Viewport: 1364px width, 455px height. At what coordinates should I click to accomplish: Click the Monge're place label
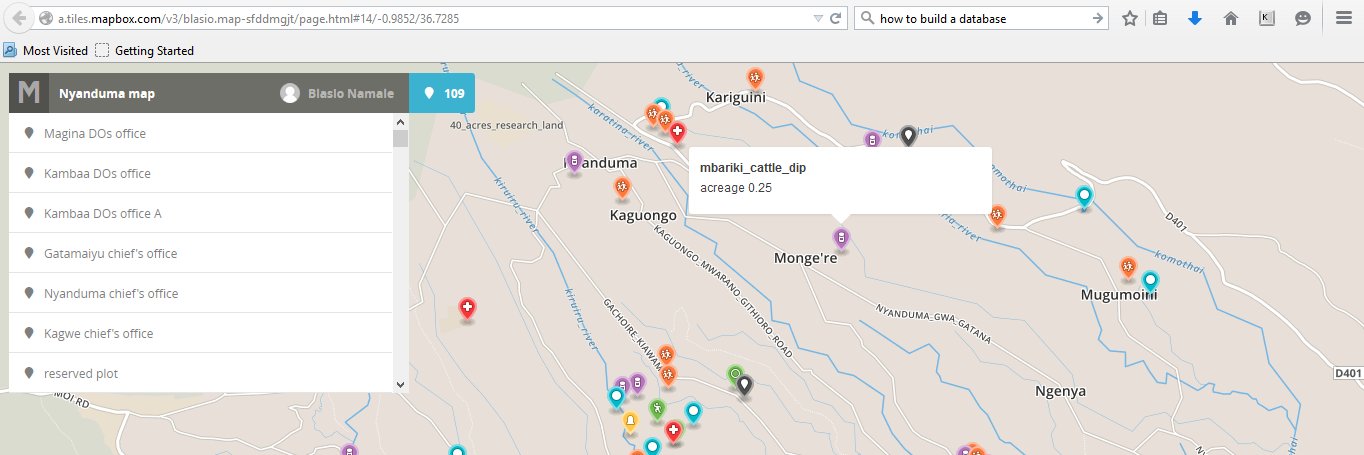point(805,258)
